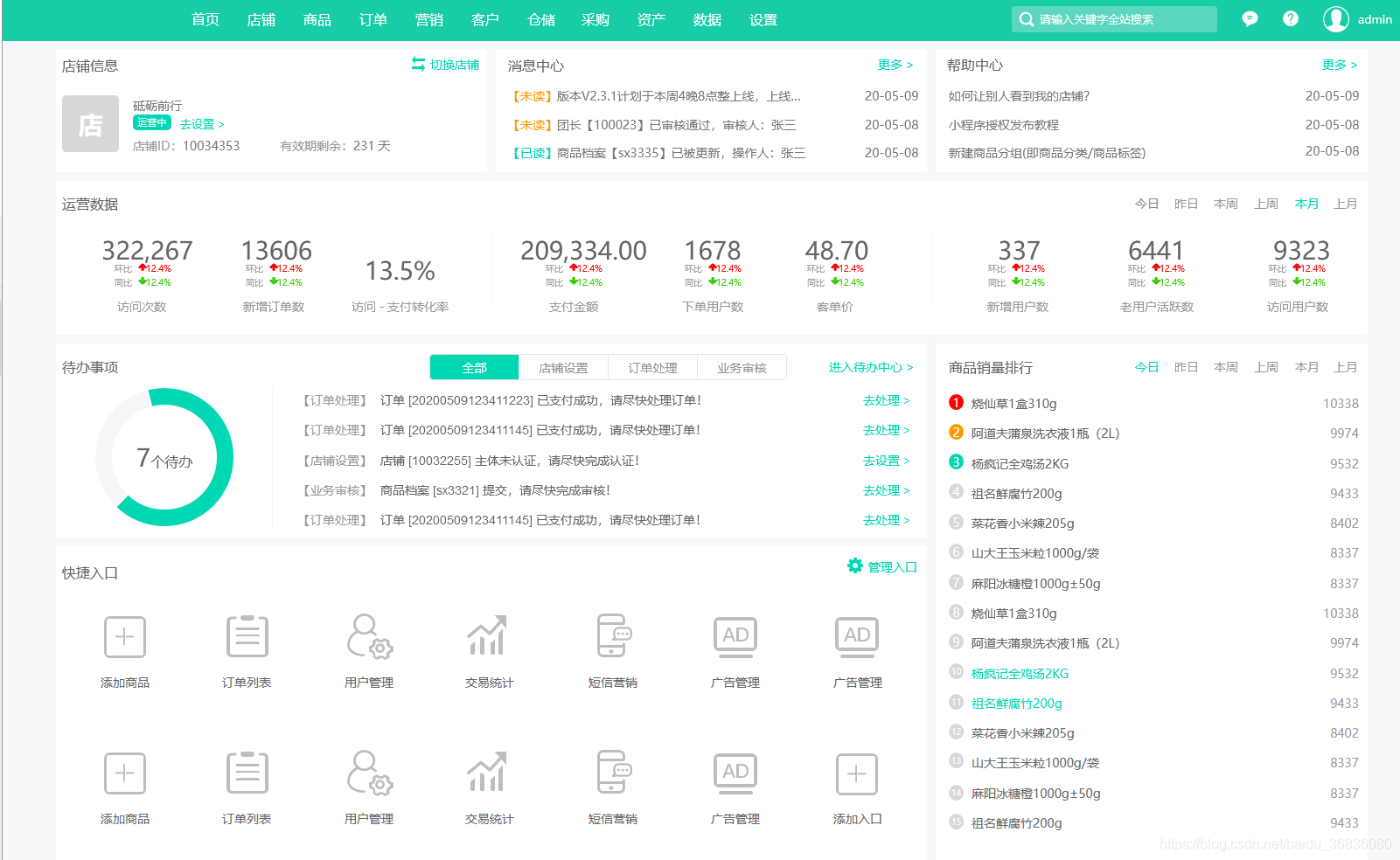The image size is (1400, 860).
Task: Open 采购 in top navigation
Action: coord(596,19)
